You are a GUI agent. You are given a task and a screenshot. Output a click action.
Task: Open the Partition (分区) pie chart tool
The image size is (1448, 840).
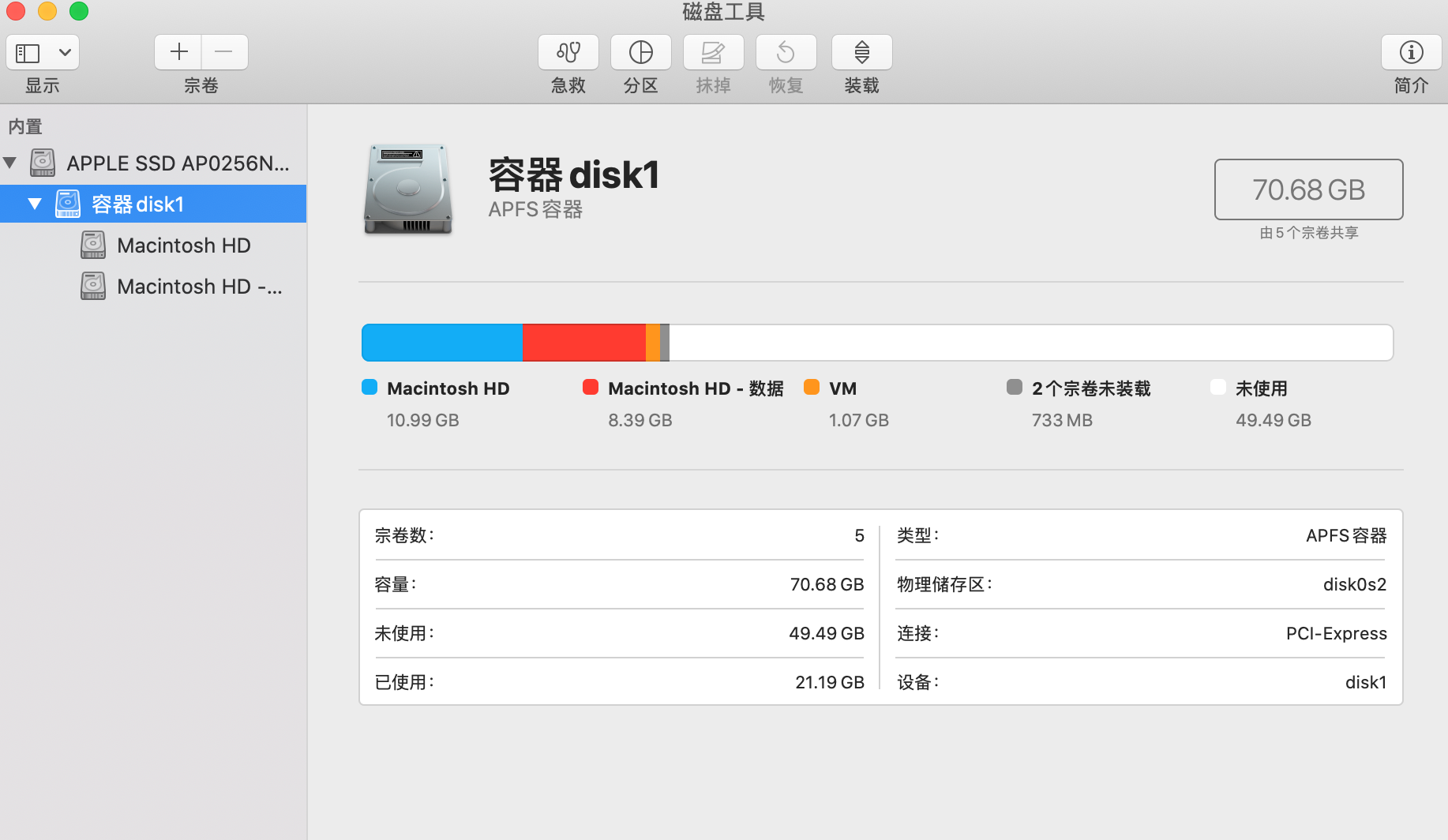[x=640, y=53]
